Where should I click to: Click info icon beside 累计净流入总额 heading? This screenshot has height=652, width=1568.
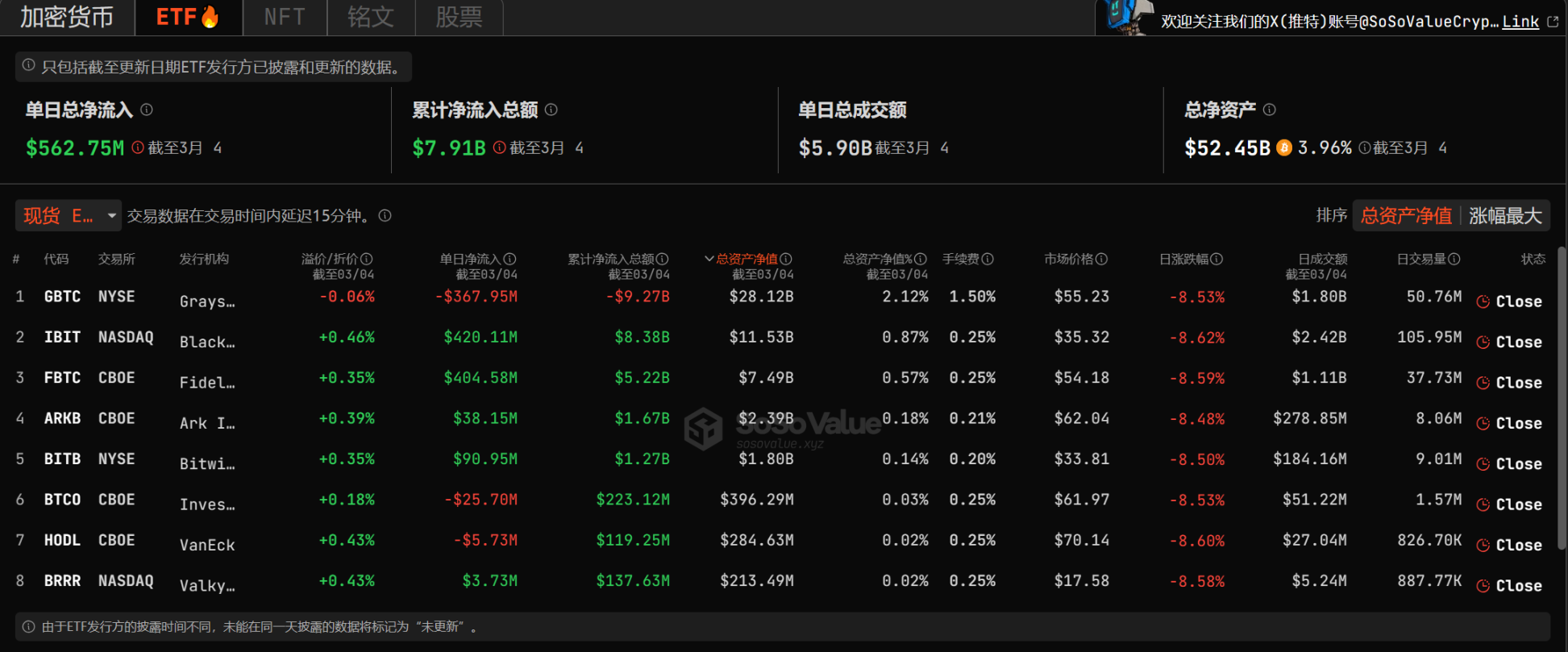551,110
